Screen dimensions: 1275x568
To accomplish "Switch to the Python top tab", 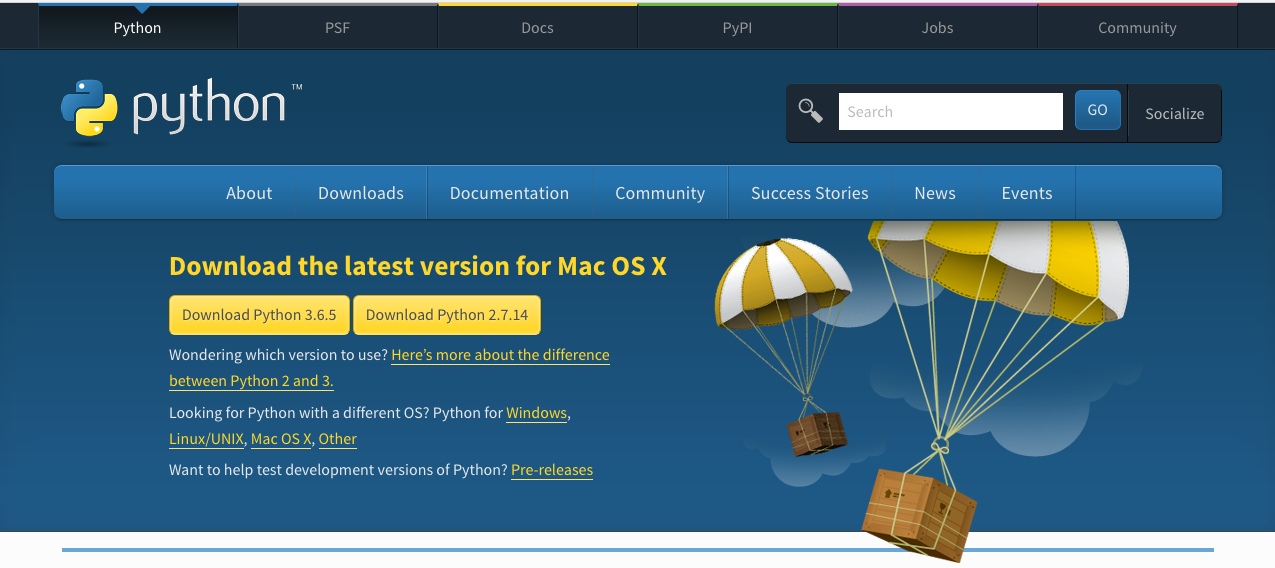I will [138, 27].
